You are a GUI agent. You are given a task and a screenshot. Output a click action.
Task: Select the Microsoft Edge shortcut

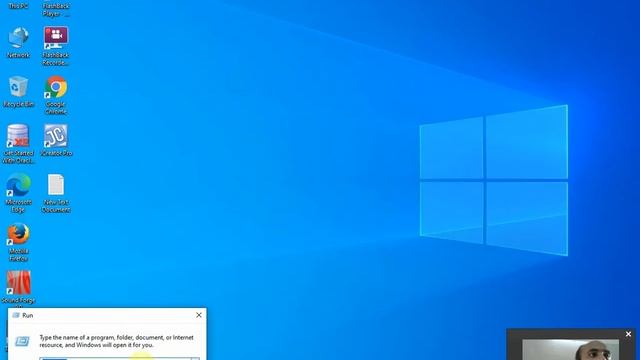tap(18, 193)
